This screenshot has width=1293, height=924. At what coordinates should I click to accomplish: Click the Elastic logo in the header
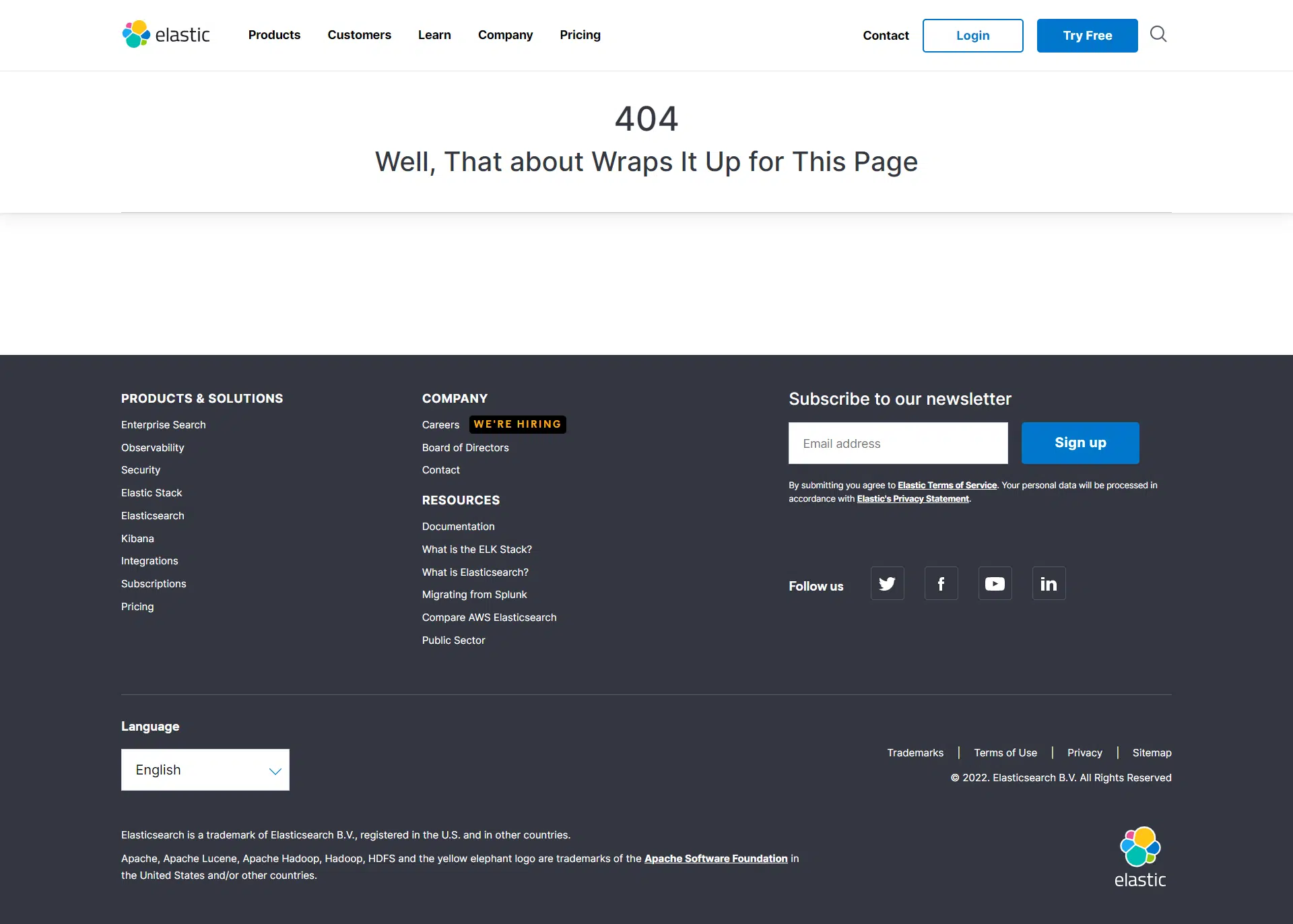(x=166, y=34)
